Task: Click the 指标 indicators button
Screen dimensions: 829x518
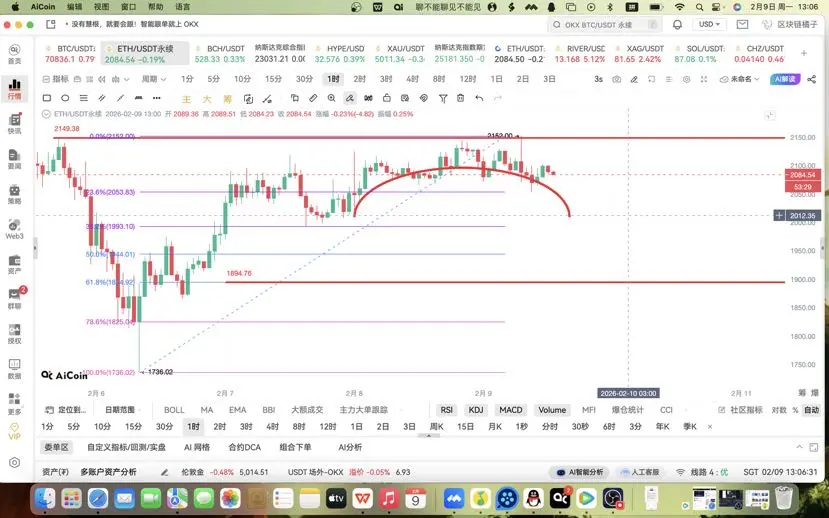Action: (56, 79)
